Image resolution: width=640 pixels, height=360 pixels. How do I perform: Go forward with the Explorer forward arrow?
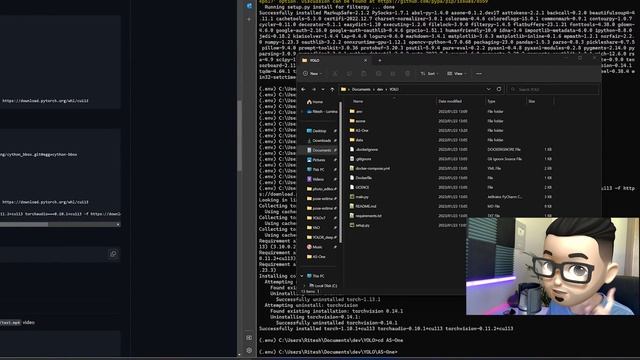coord(313,89)
